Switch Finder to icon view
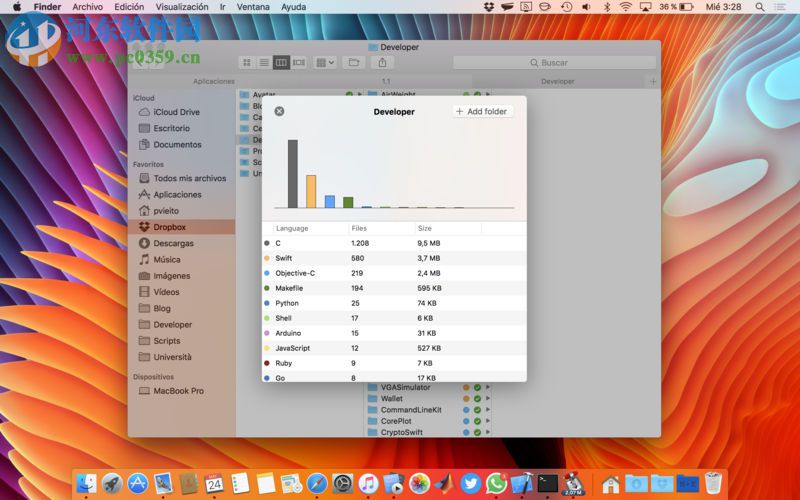The height and width of the screenshot is (500, 800). tap(247, 62)
